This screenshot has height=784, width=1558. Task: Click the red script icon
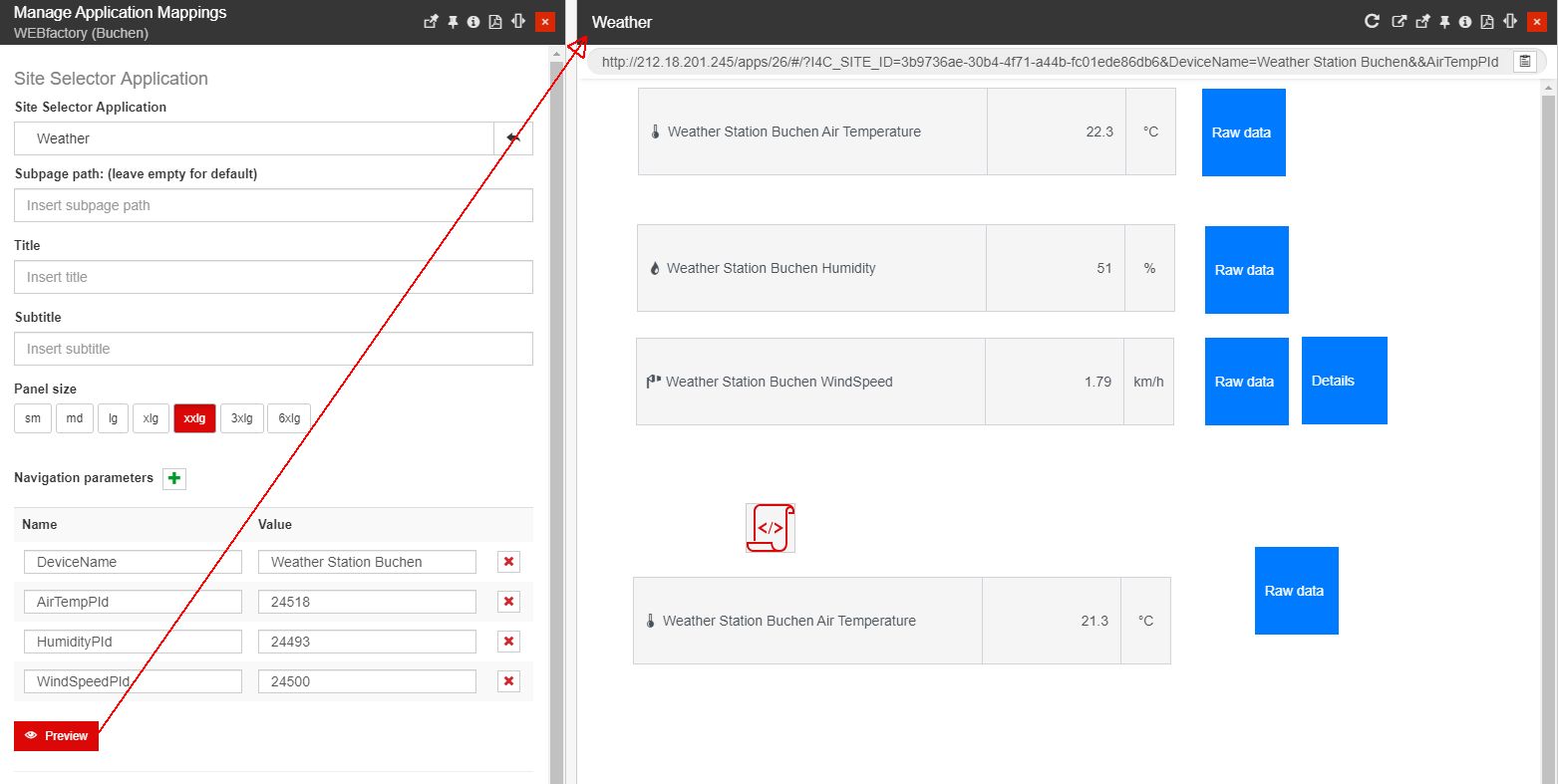[x=771, y=528]
